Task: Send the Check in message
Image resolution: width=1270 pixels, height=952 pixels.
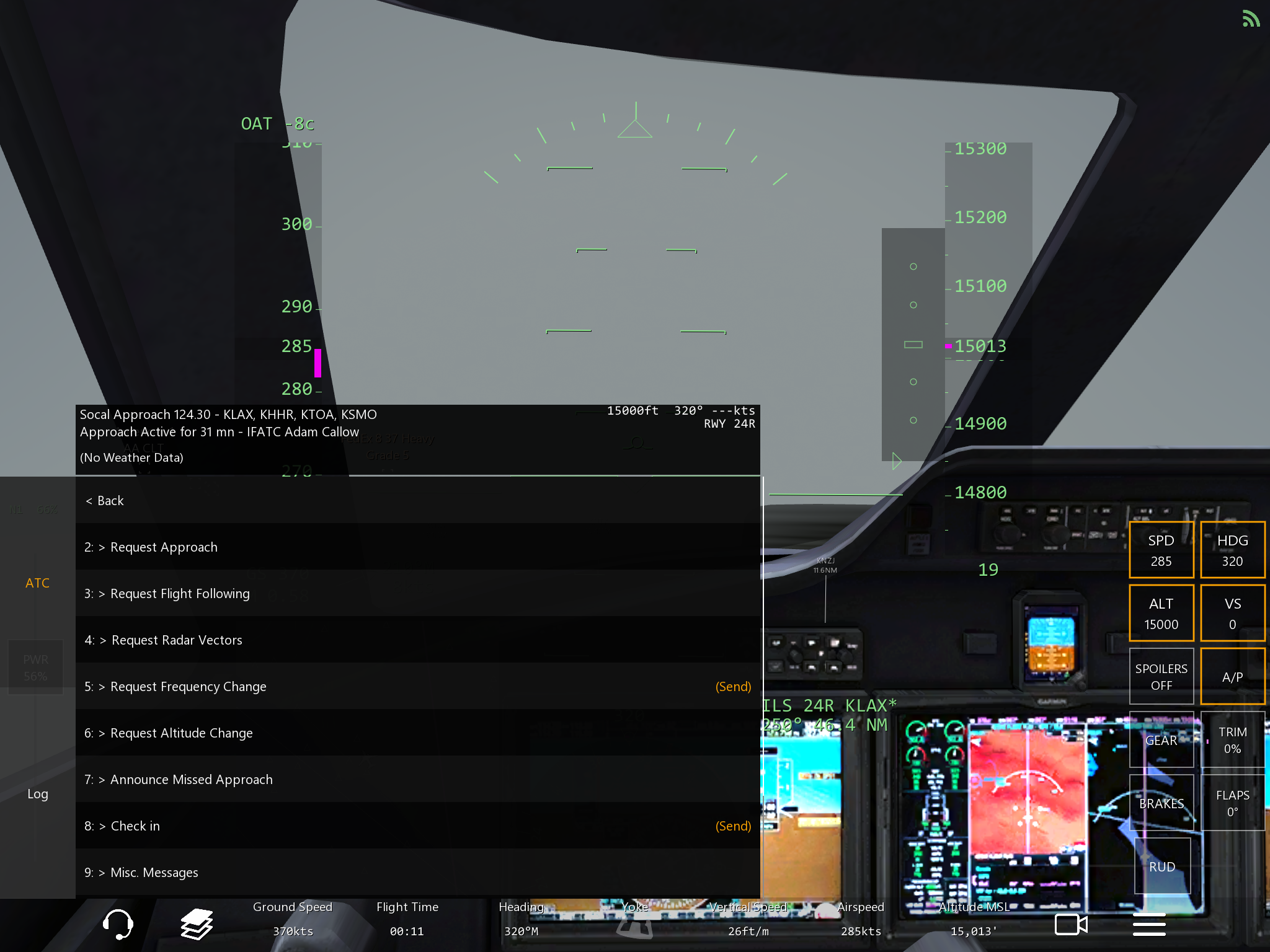Action: coord(733,826)
